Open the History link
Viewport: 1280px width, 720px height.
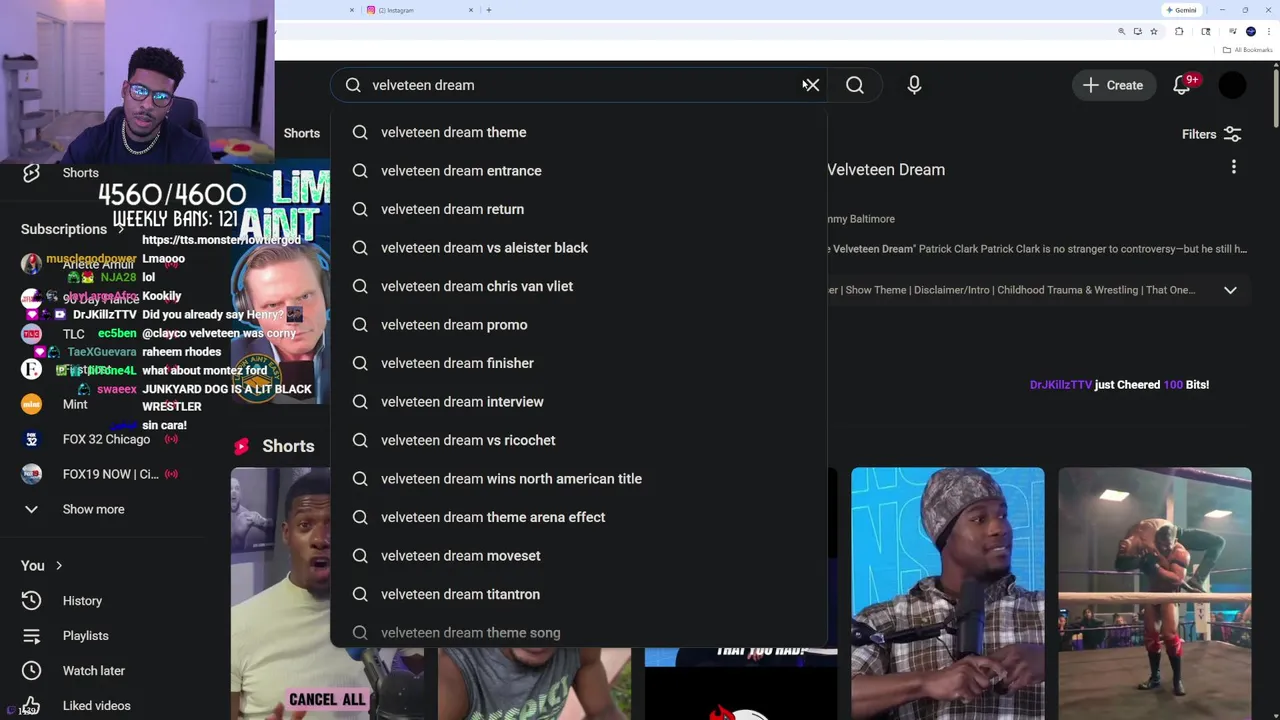pyautogui.click(x=82, y=601)
